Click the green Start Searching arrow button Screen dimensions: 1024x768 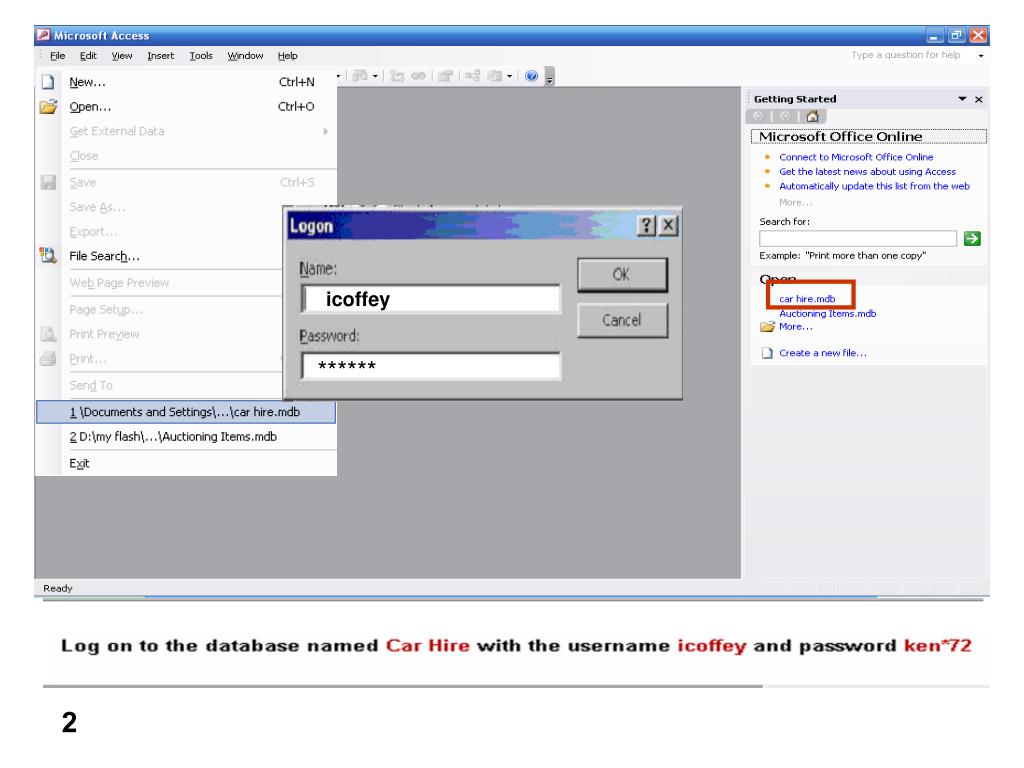pos(972,238)
